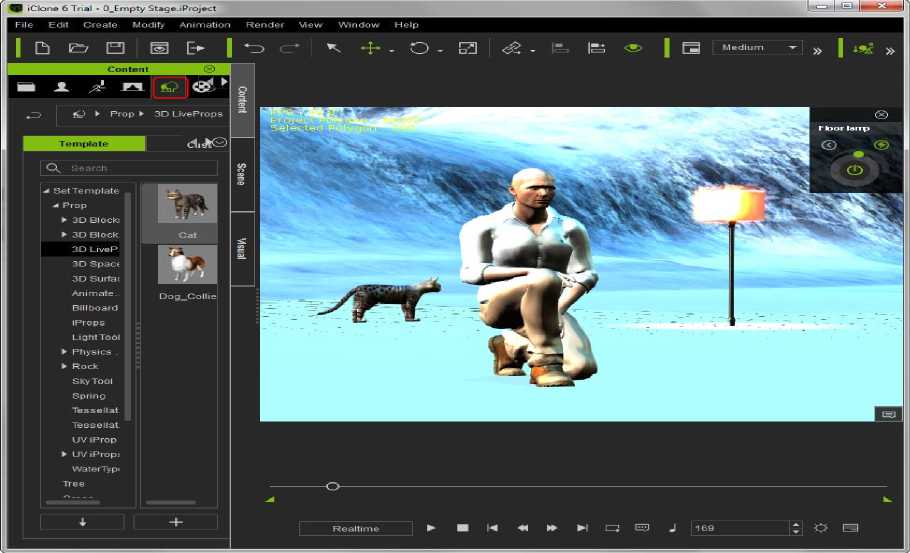
Task: Select the Scale object tool
Action: tap(467, 48)
